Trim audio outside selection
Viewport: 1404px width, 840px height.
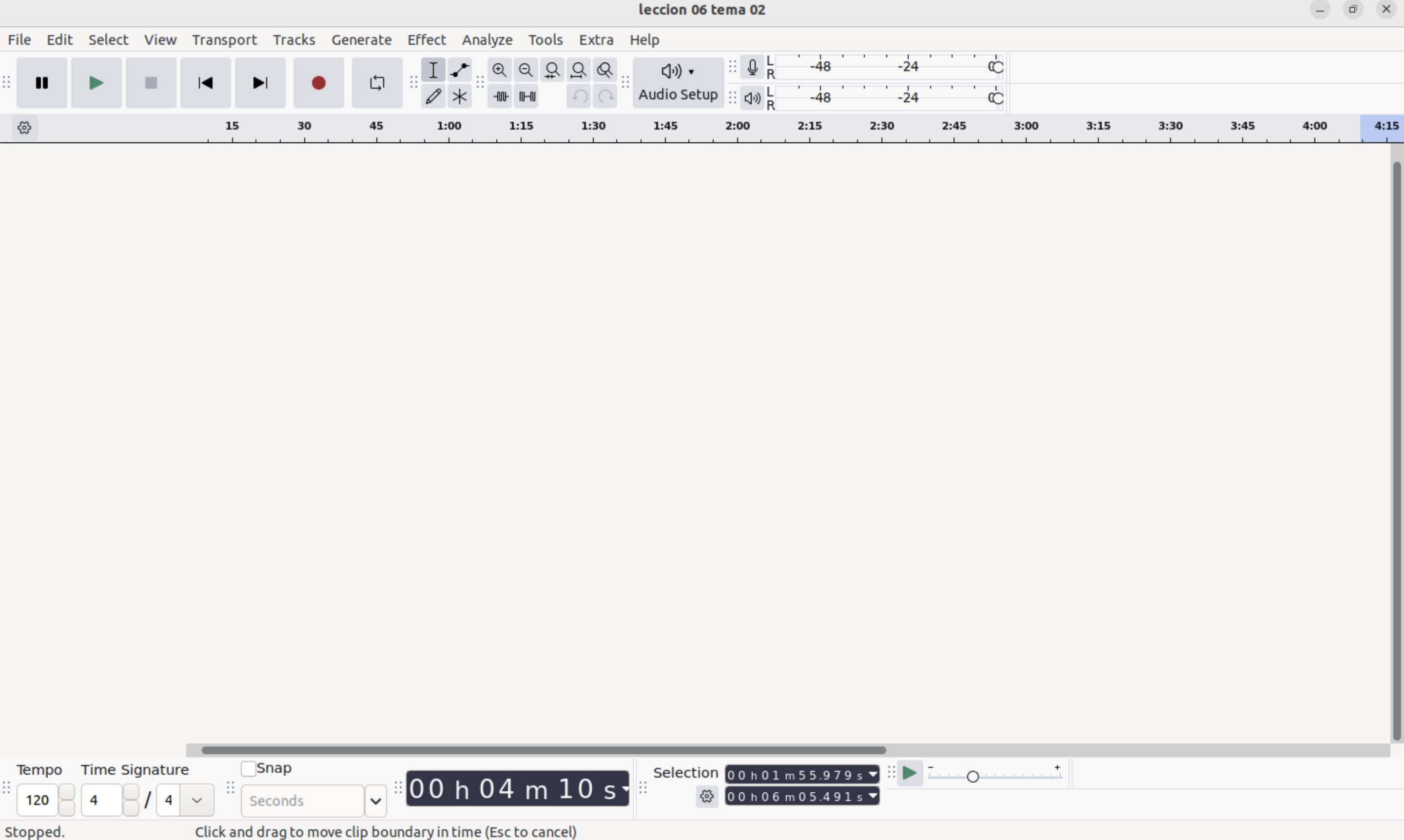pos(500,96)
